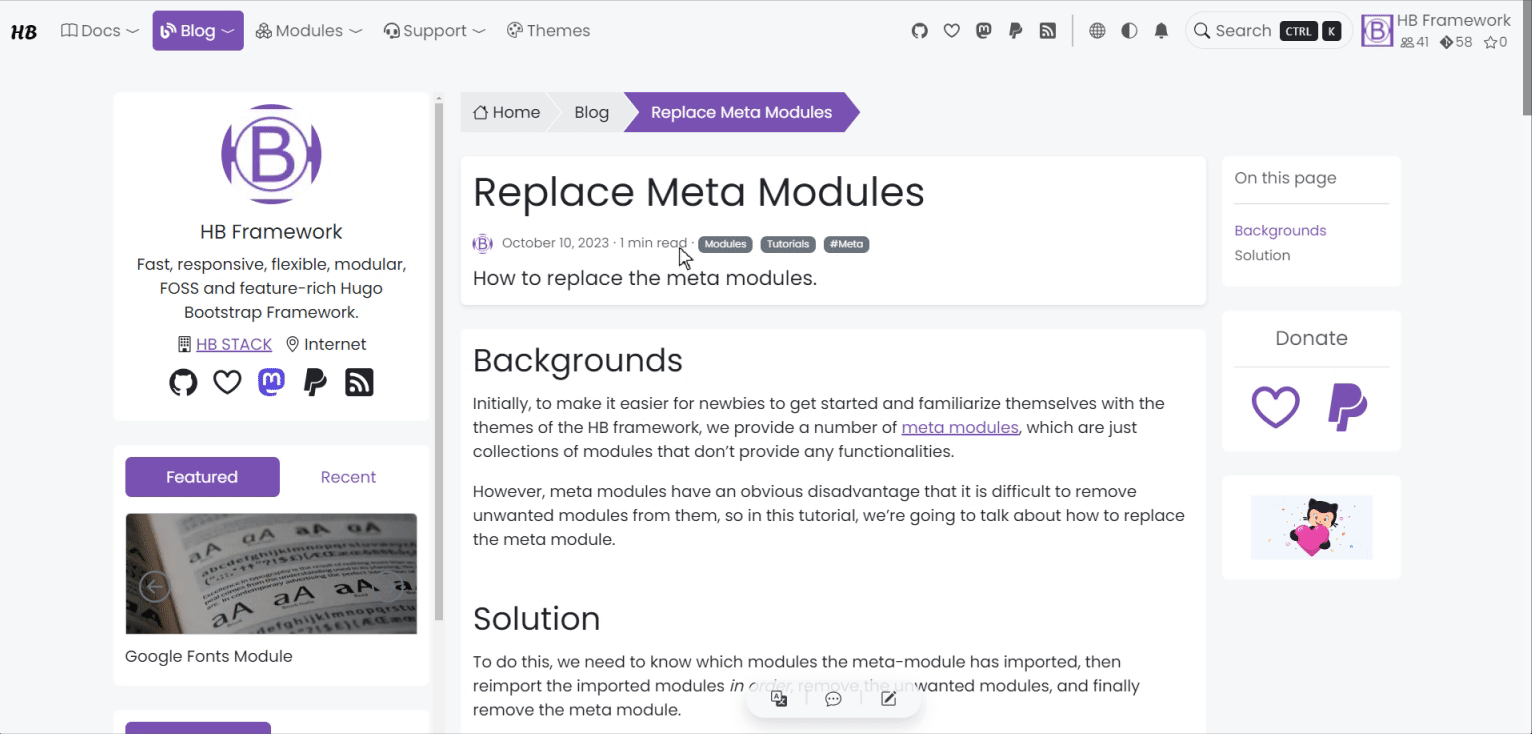Expand the Modules dropdown menu
This screenshot has width=1532, height=734.
tap(309, 31)
